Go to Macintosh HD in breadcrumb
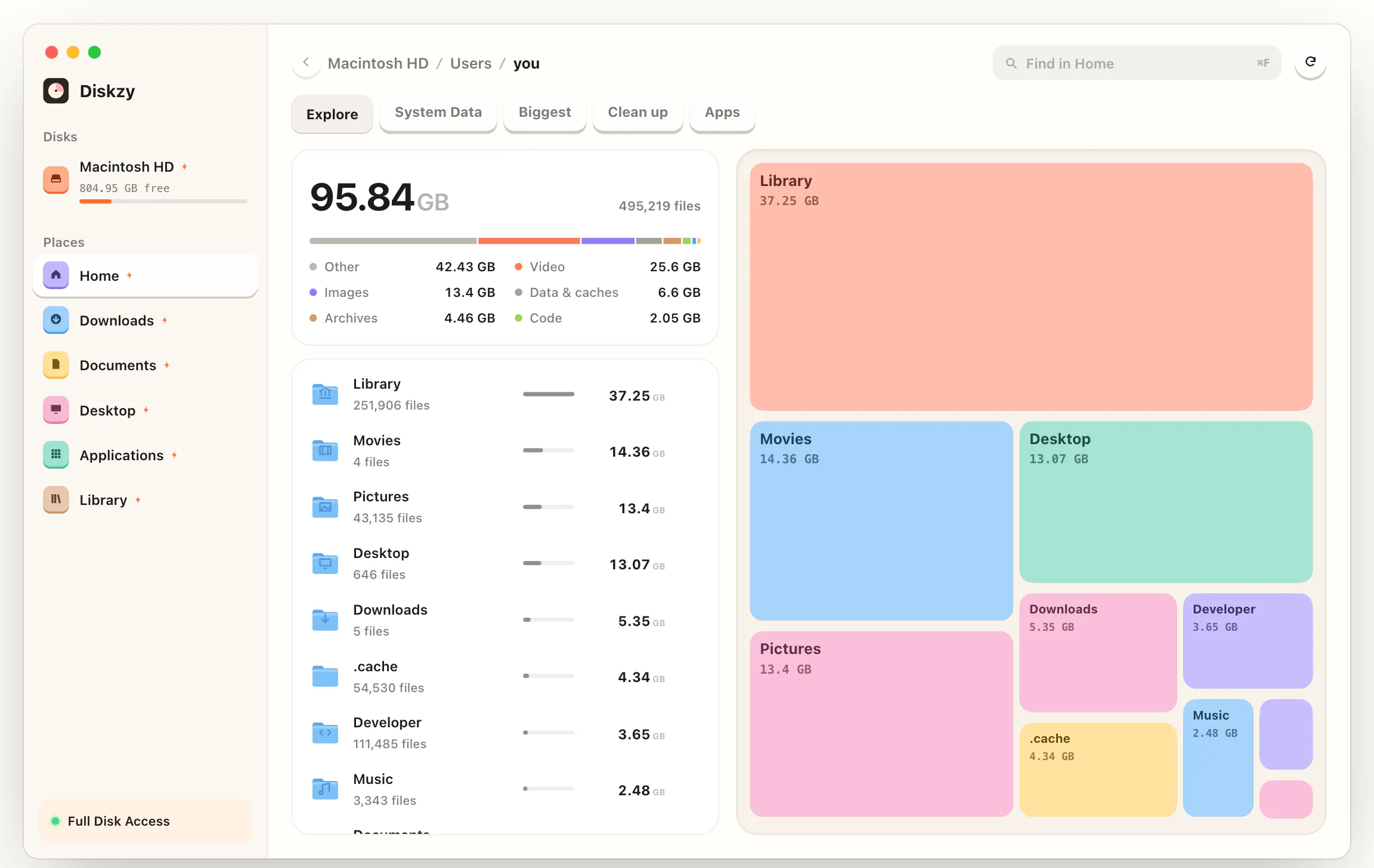Viewport: 1374px width, 868px height. 378,63
